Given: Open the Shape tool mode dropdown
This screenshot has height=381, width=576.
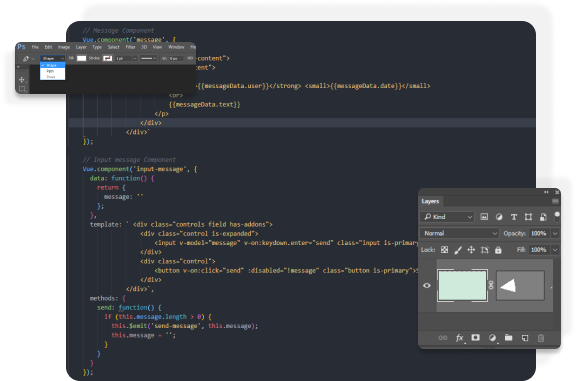Looking at the screenshot, I should click(x=53, y=58).
